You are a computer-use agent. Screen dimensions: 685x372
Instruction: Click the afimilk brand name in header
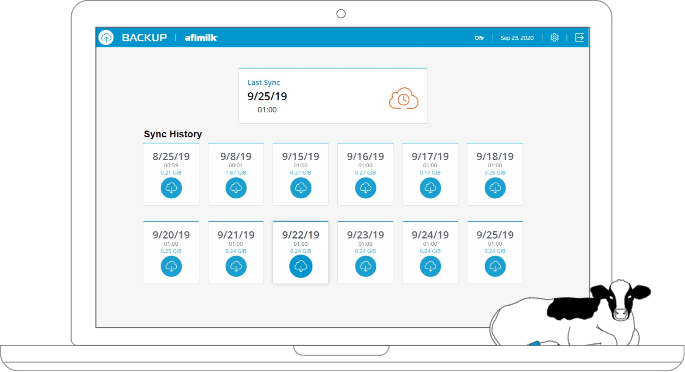[201, 38]
